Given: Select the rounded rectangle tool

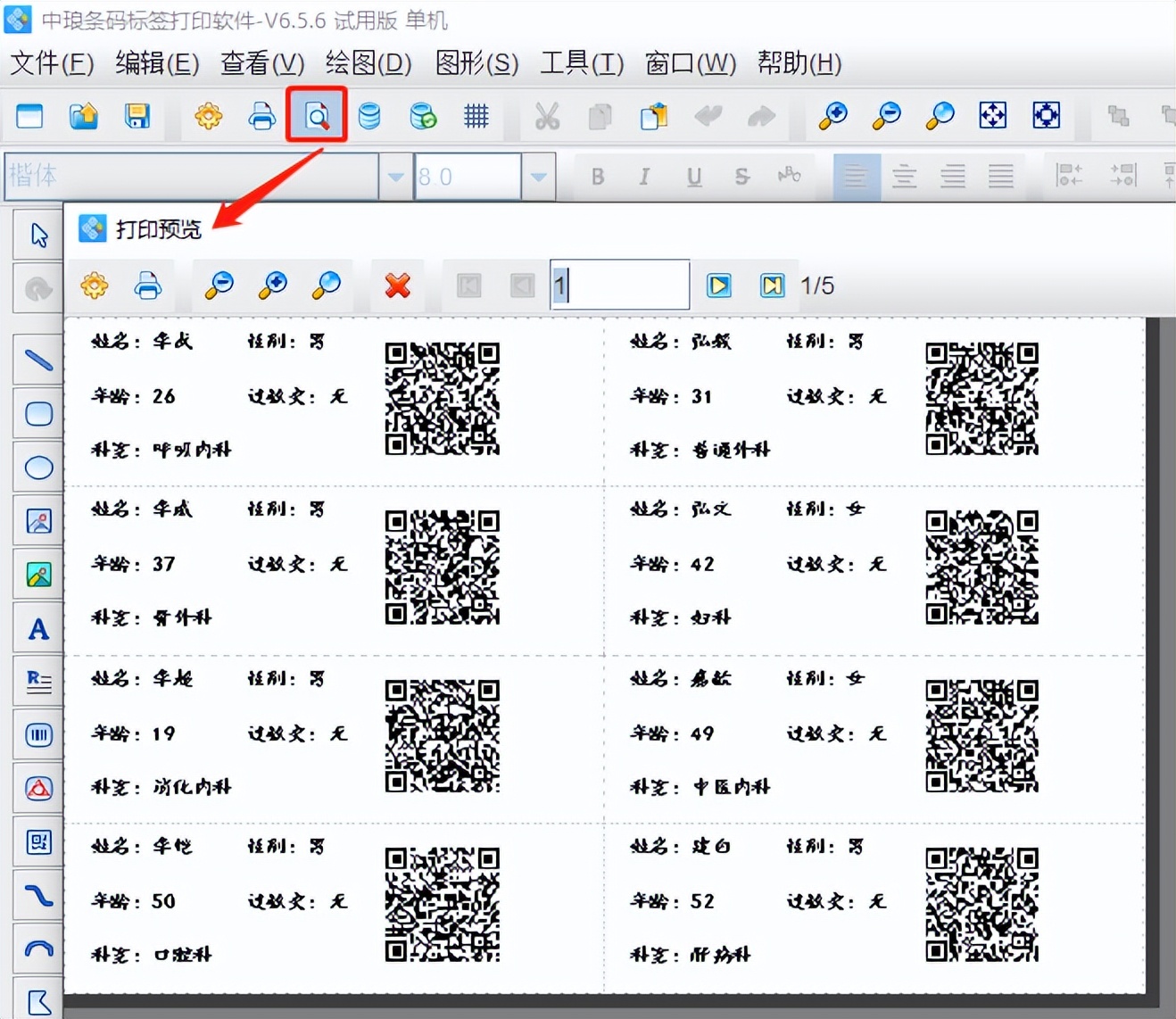Looking at the screenshot, I should [x=38, y=413].
